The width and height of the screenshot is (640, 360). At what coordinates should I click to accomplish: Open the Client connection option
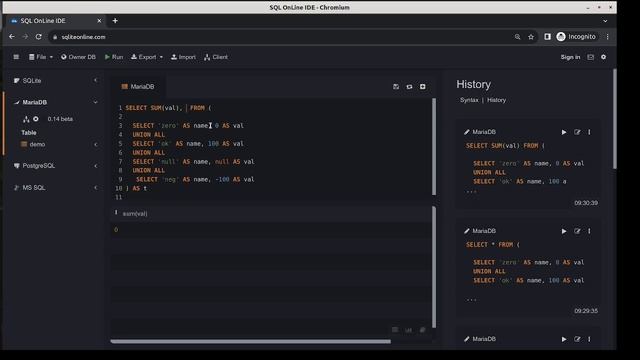(x=216, y=57)
